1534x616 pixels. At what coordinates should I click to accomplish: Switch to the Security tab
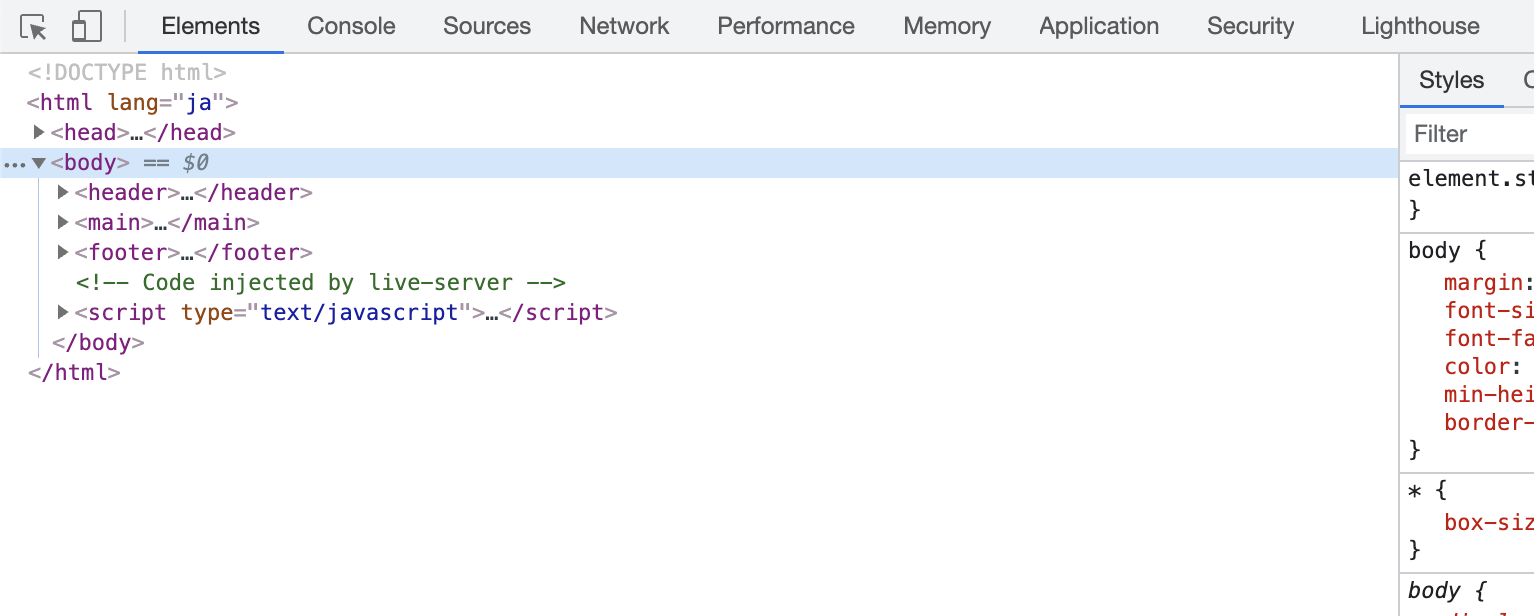(1250, 26)
